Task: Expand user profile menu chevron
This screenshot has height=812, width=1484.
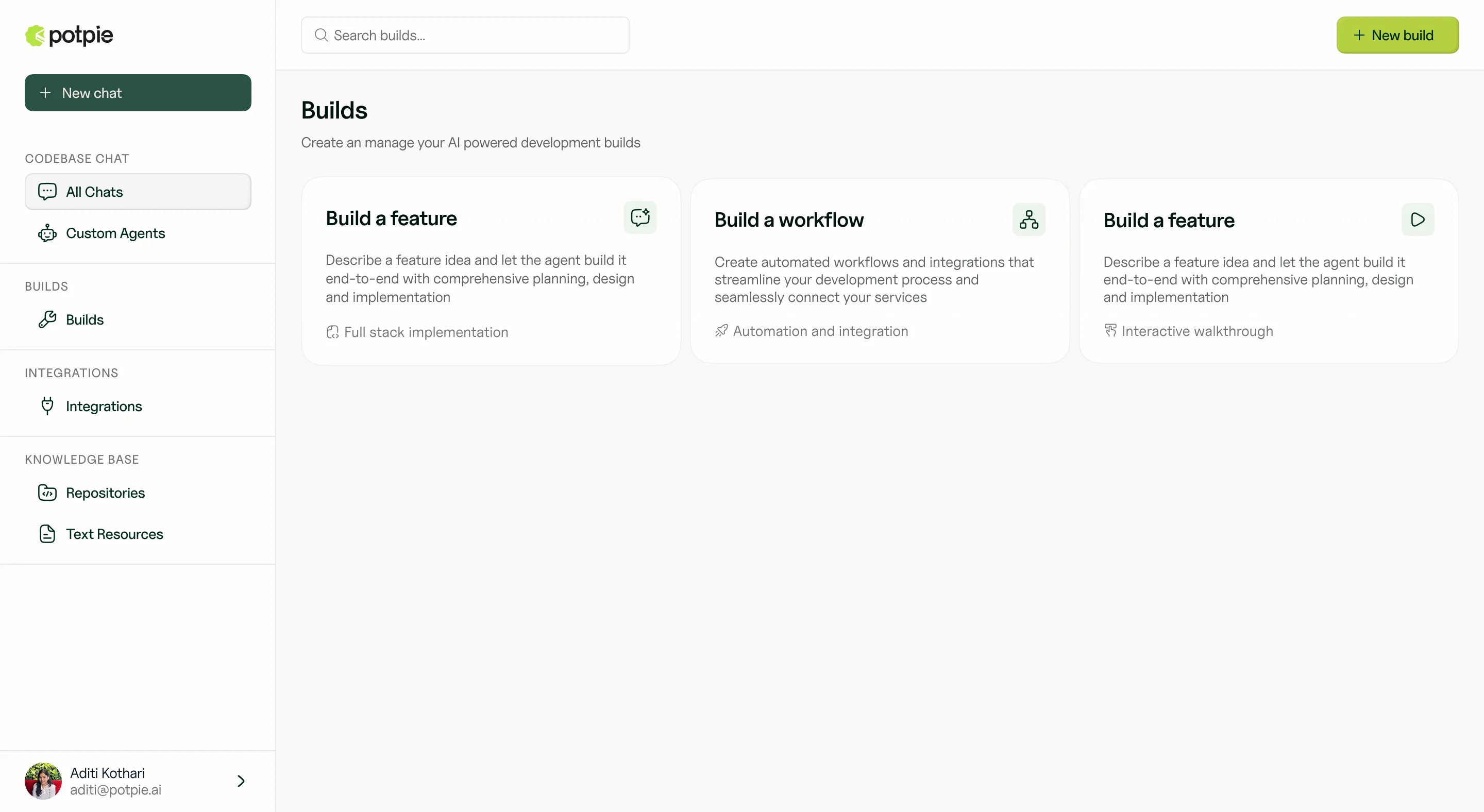Action: click(241, 781)
